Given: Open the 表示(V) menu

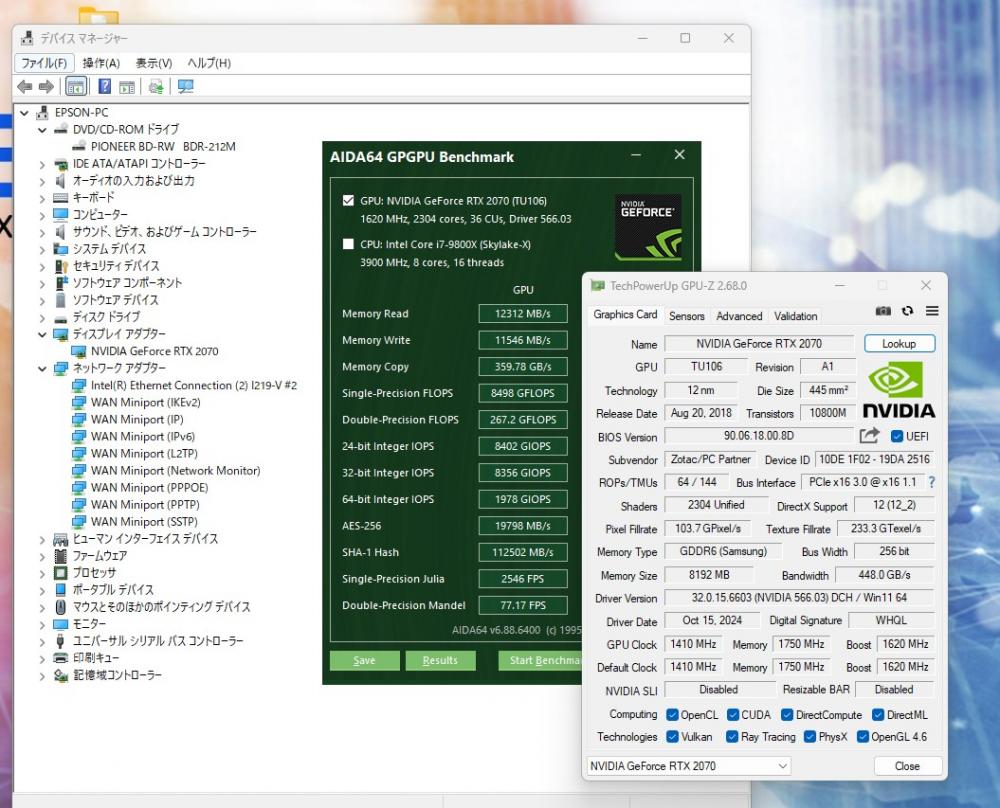Looking at the screenshot, I should (154, 63).
